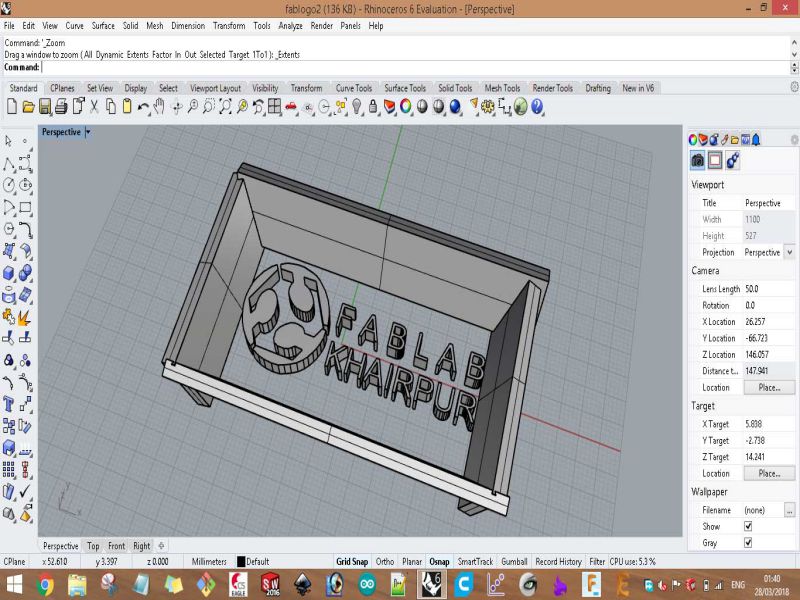Open the Projection dropdown in Viewport panel
Viewport: 800px width, 600px height.
[x=789, y=253]
